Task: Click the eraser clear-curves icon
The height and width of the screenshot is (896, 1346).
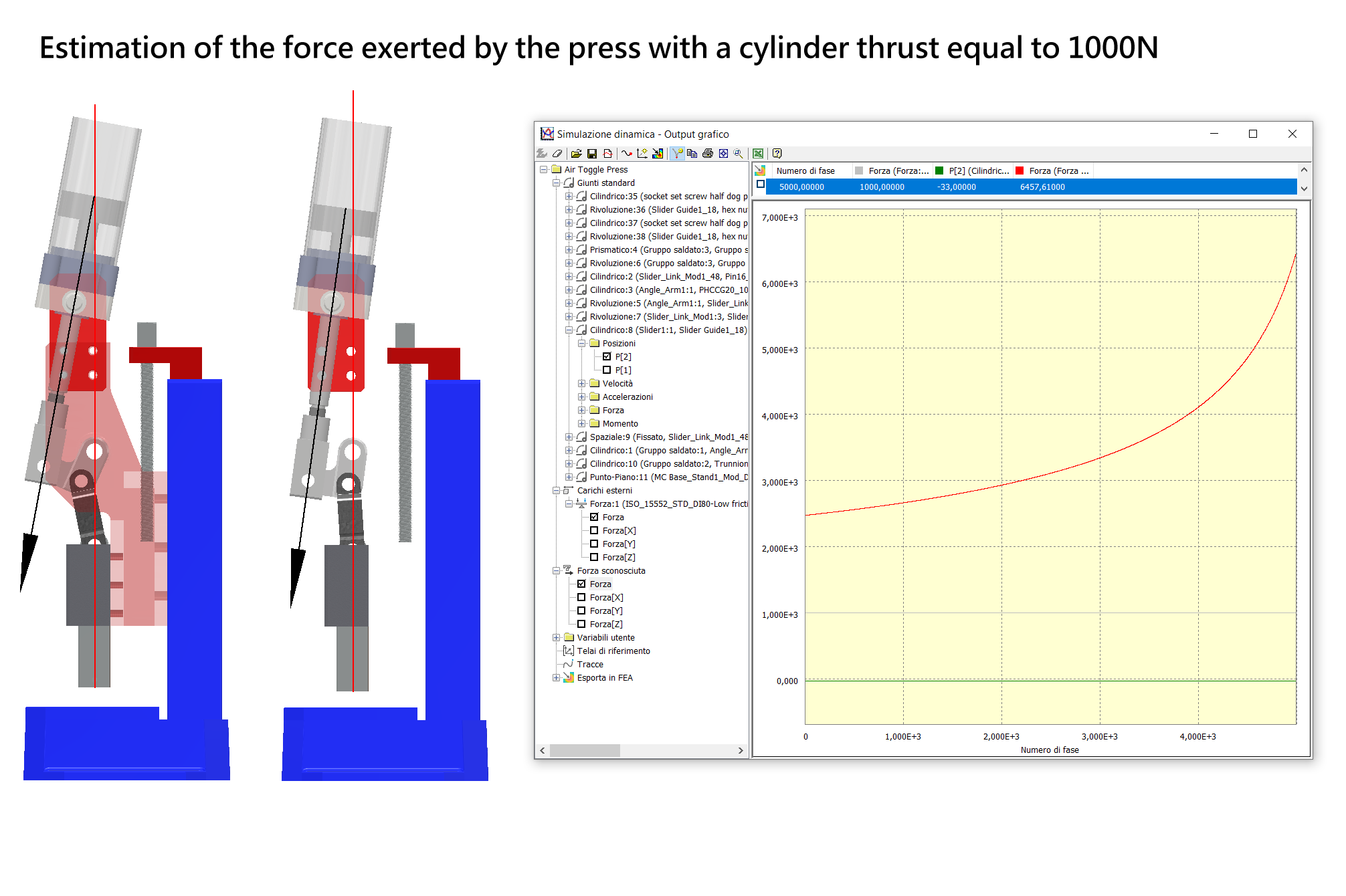Action: (557, 153)
